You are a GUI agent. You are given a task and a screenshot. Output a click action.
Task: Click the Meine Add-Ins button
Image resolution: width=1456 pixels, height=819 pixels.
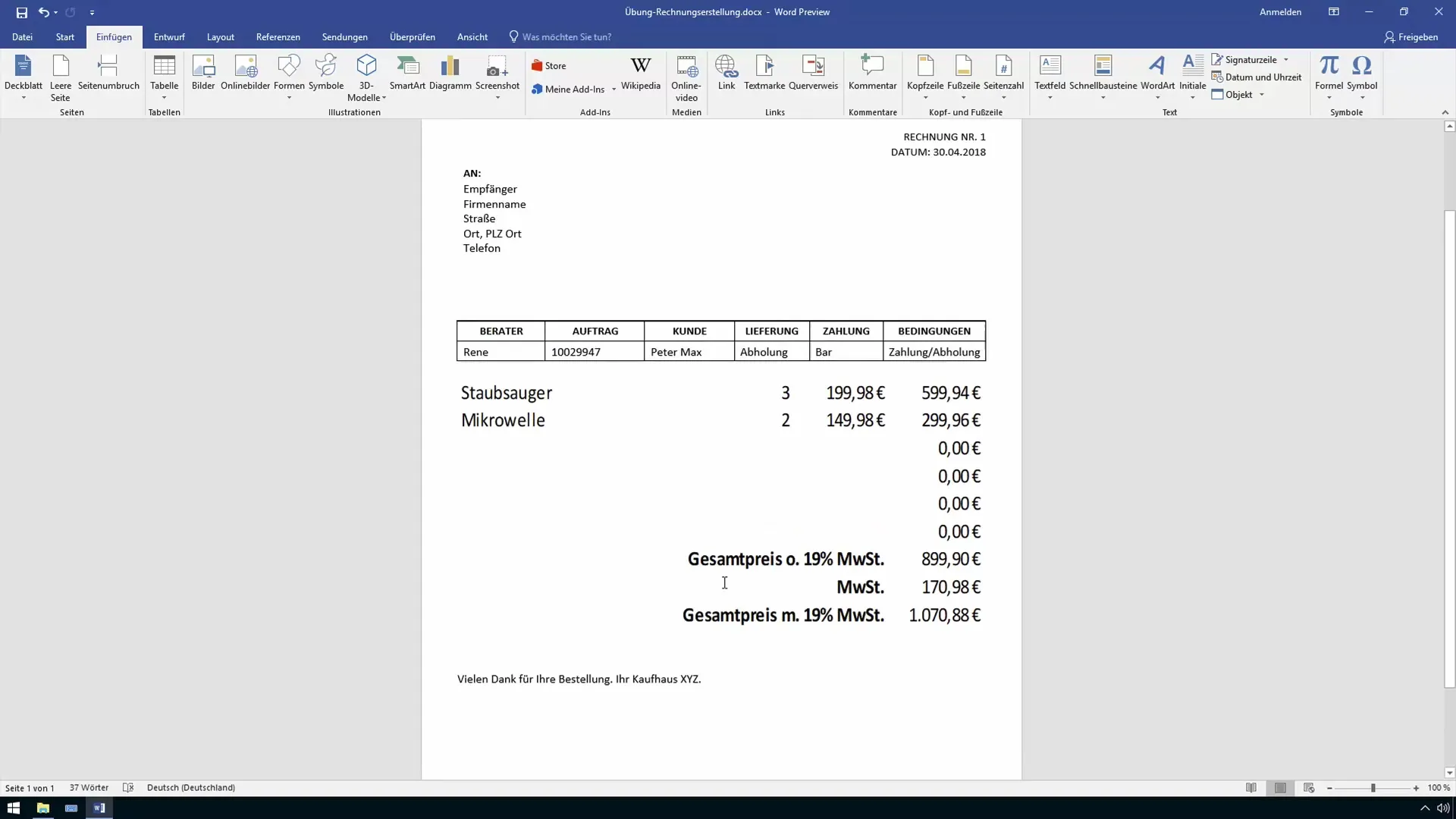(x=568, y=89)
